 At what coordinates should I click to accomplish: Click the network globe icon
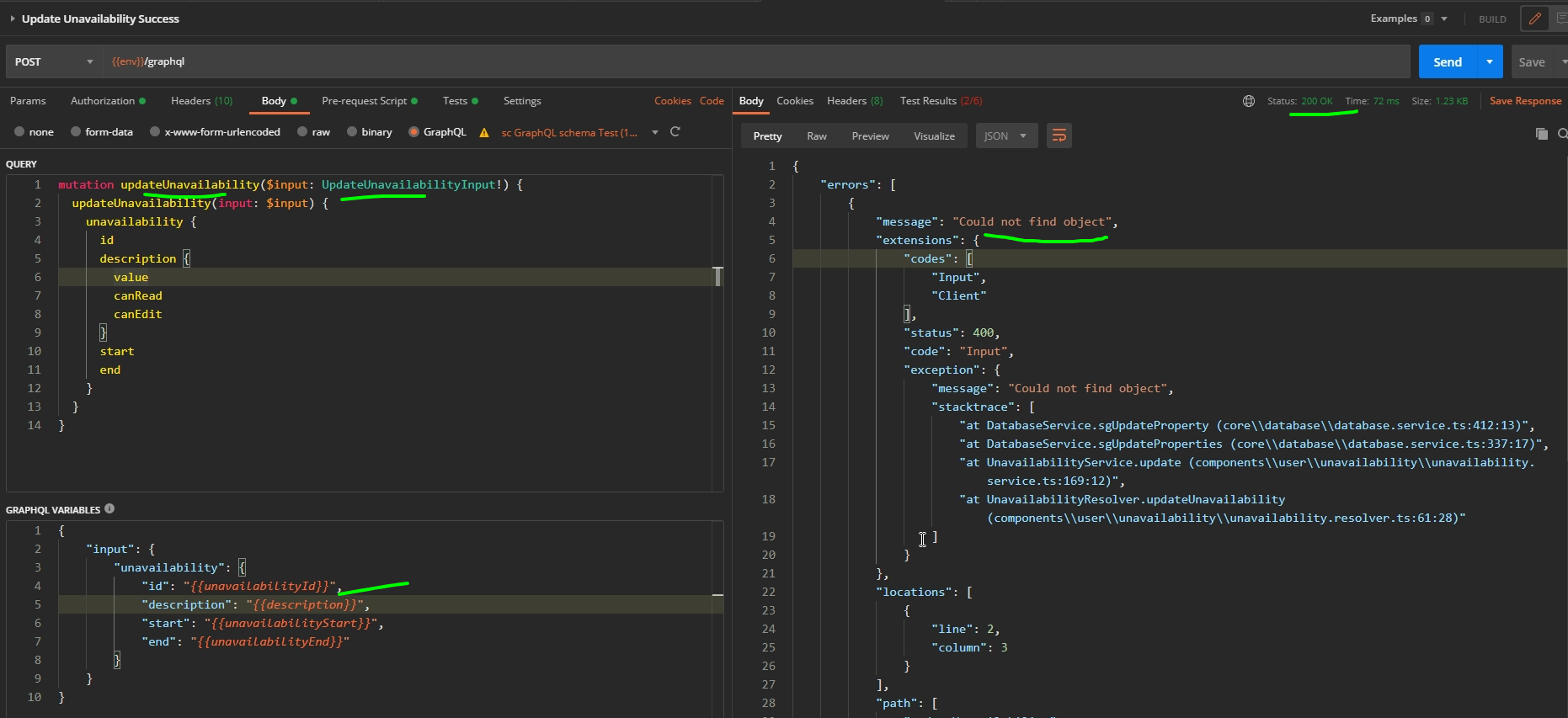[1249, 101]
